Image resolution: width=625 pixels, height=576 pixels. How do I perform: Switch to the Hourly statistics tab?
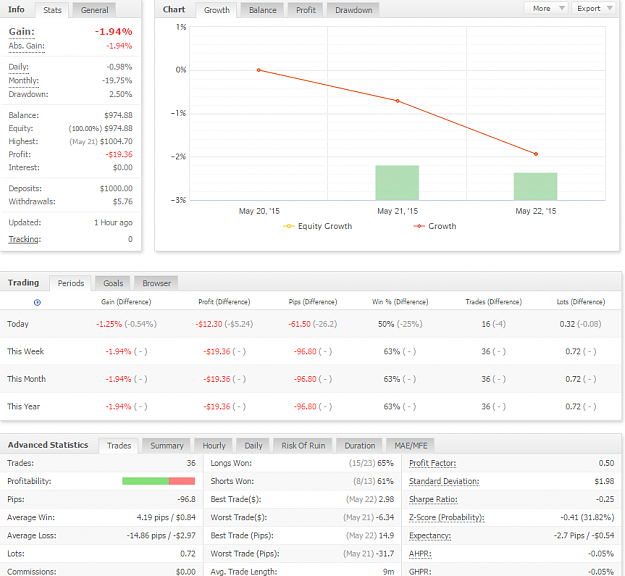pyautogui.click(x=214, y=445)
